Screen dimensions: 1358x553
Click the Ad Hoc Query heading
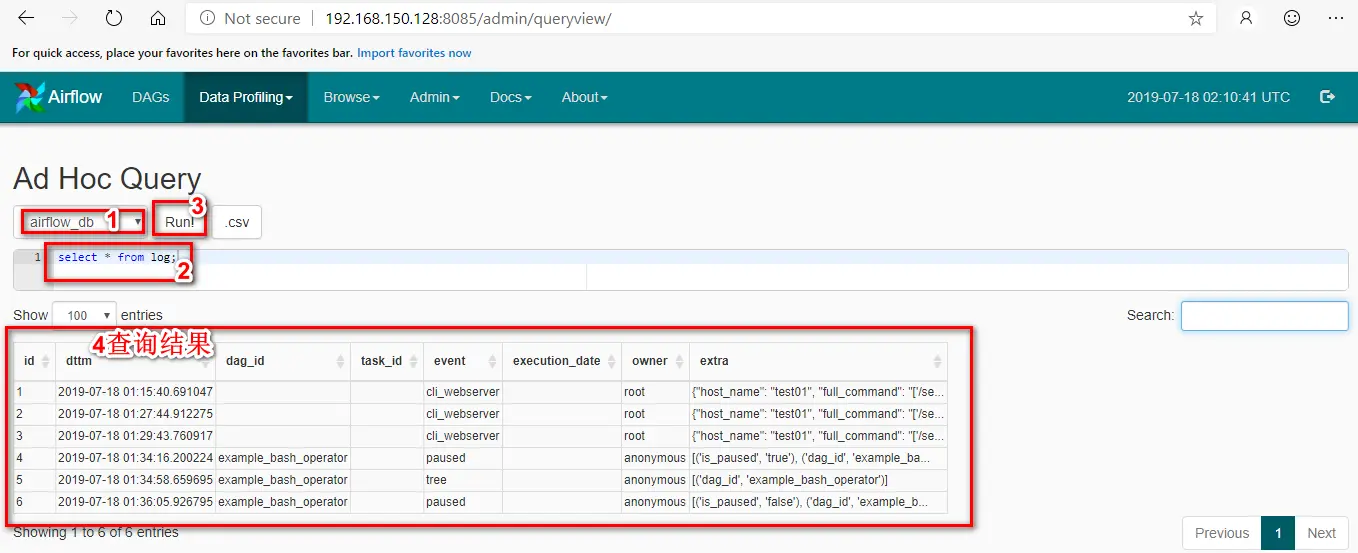(107, 179)
